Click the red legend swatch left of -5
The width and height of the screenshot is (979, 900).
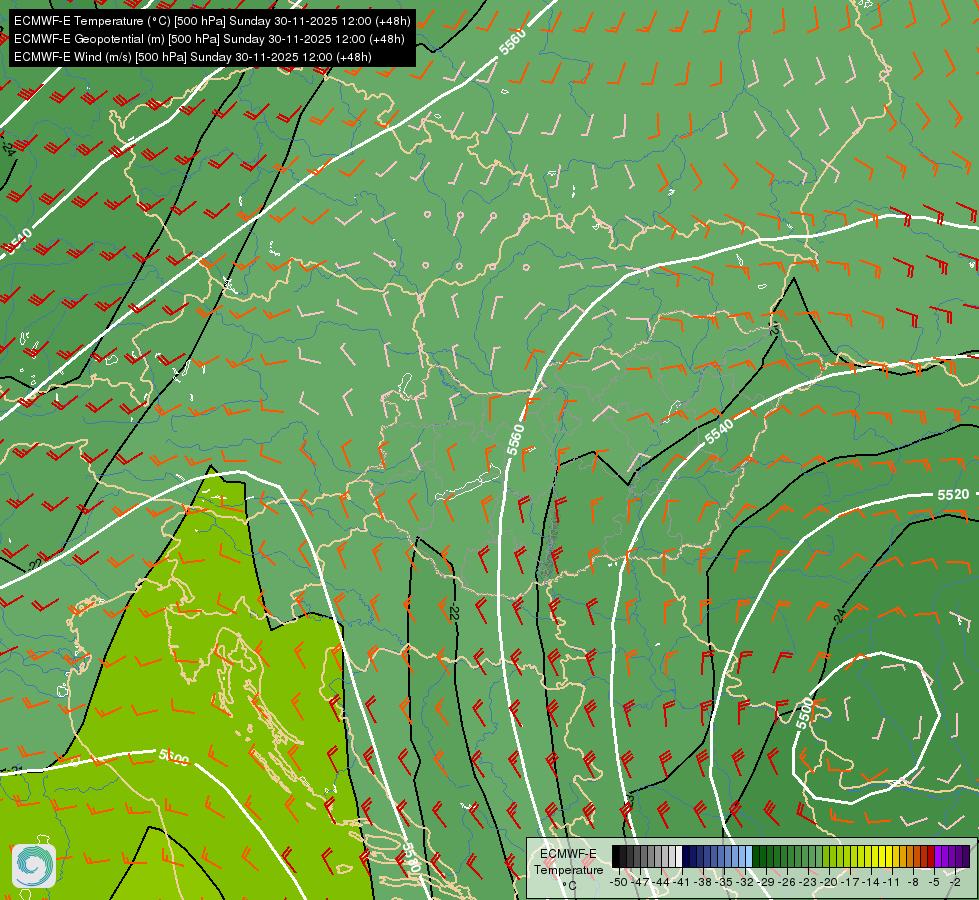(x=931, y=856)
